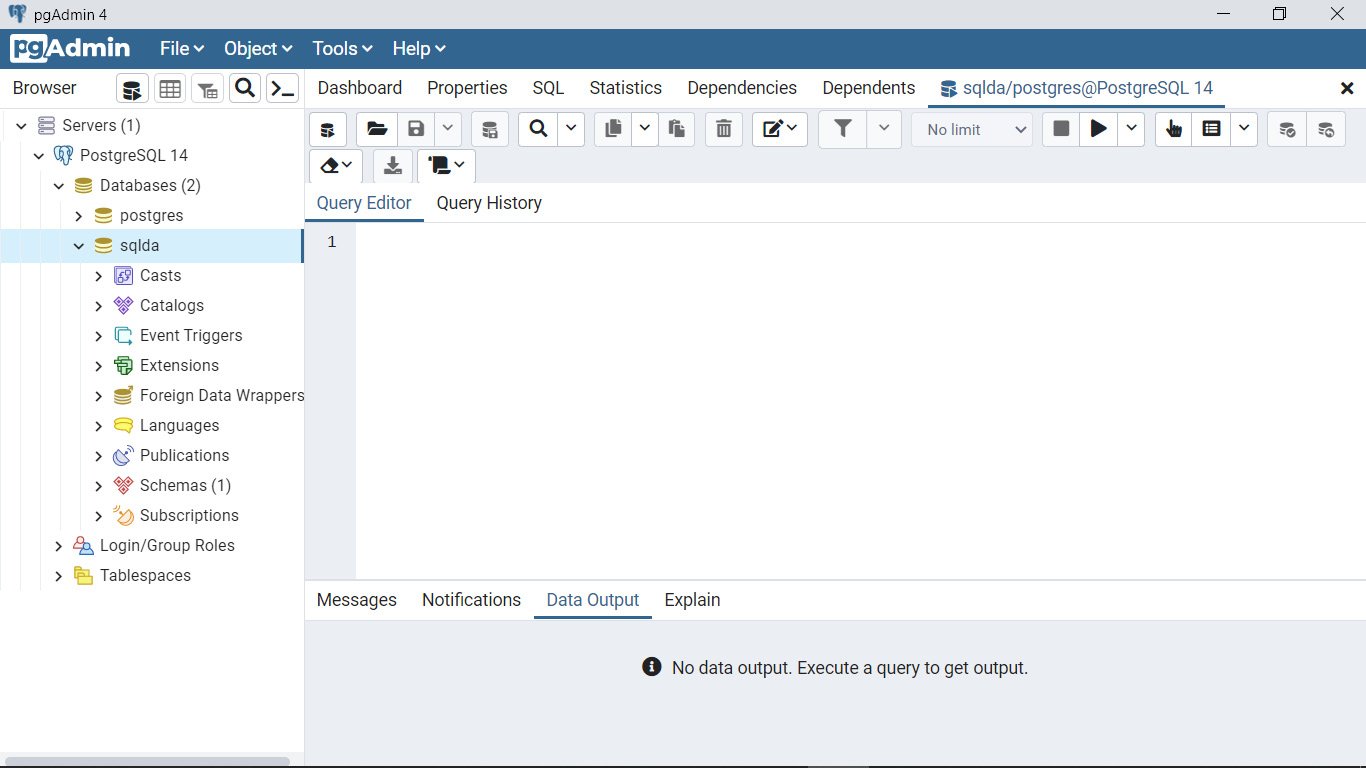This screenshot has height=768, width=1366.
Task: Expand the Schemas (1) node
Action: [x=99, y=486]
